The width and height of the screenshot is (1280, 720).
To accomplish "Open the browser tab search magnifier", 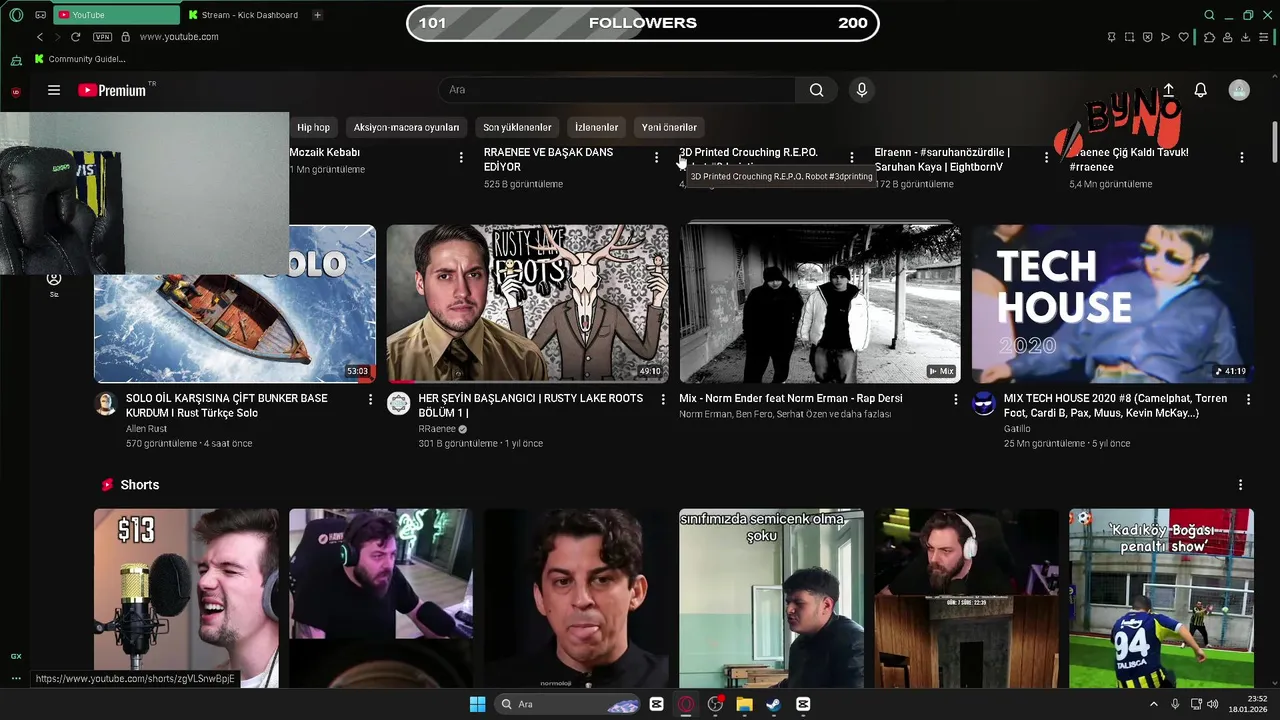I will [1209, 15].
